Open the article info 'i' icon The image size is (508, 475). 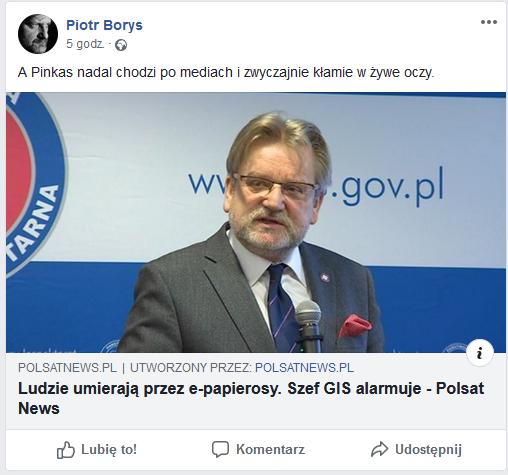480,353
